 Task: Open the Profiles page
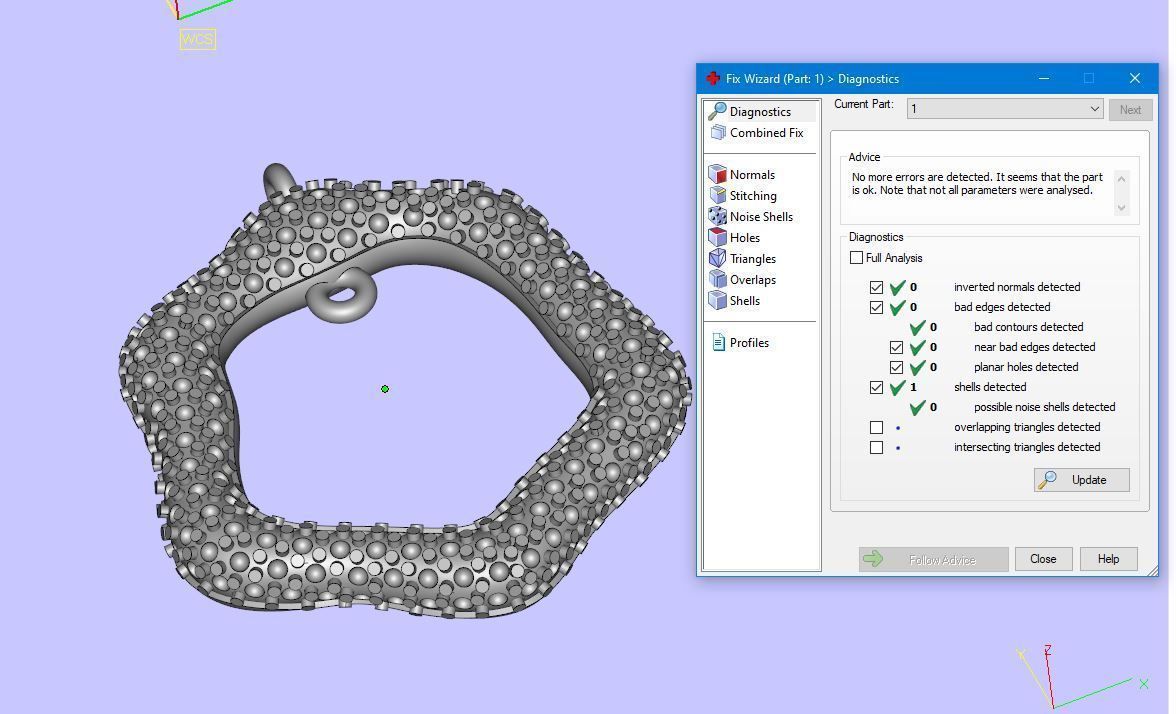point(740,342)
